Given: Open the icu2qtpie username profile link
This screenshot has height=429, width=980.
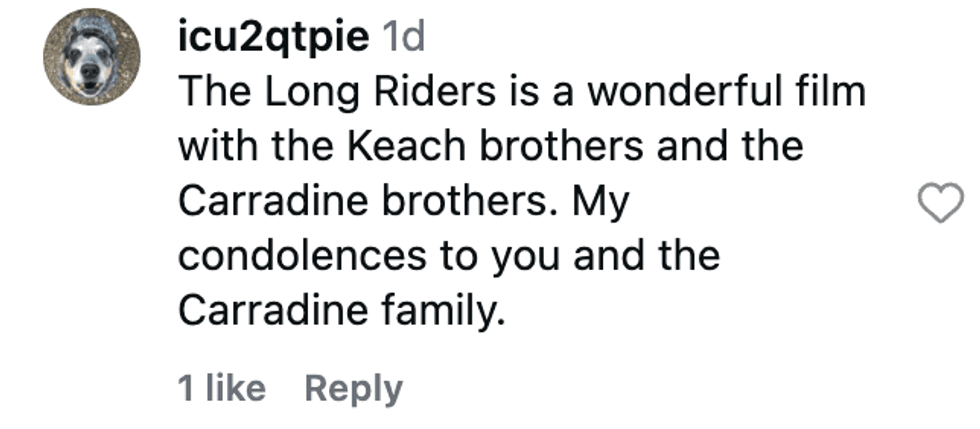Looking at the screenshot, I should 275,39.
